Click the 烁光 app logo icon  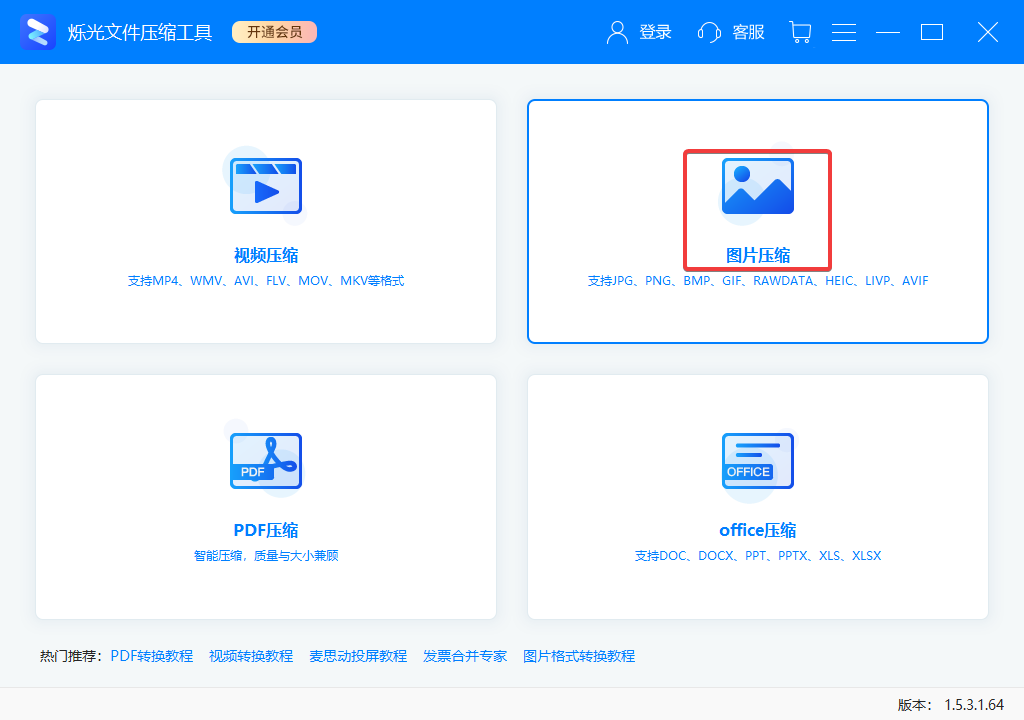[37, 32]
